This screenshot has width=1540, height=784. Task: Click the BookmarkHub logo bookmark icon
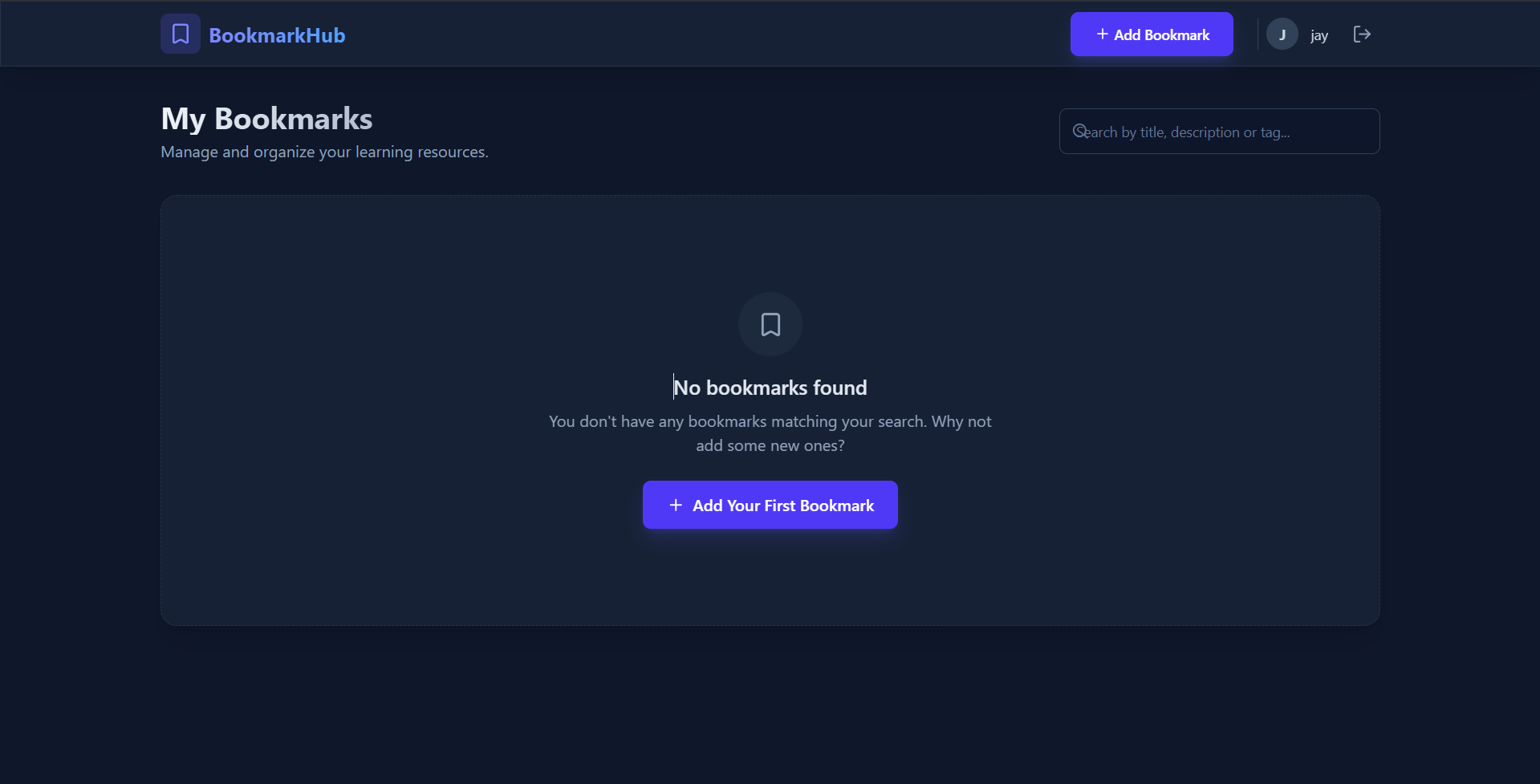click(x=181, y=34)
